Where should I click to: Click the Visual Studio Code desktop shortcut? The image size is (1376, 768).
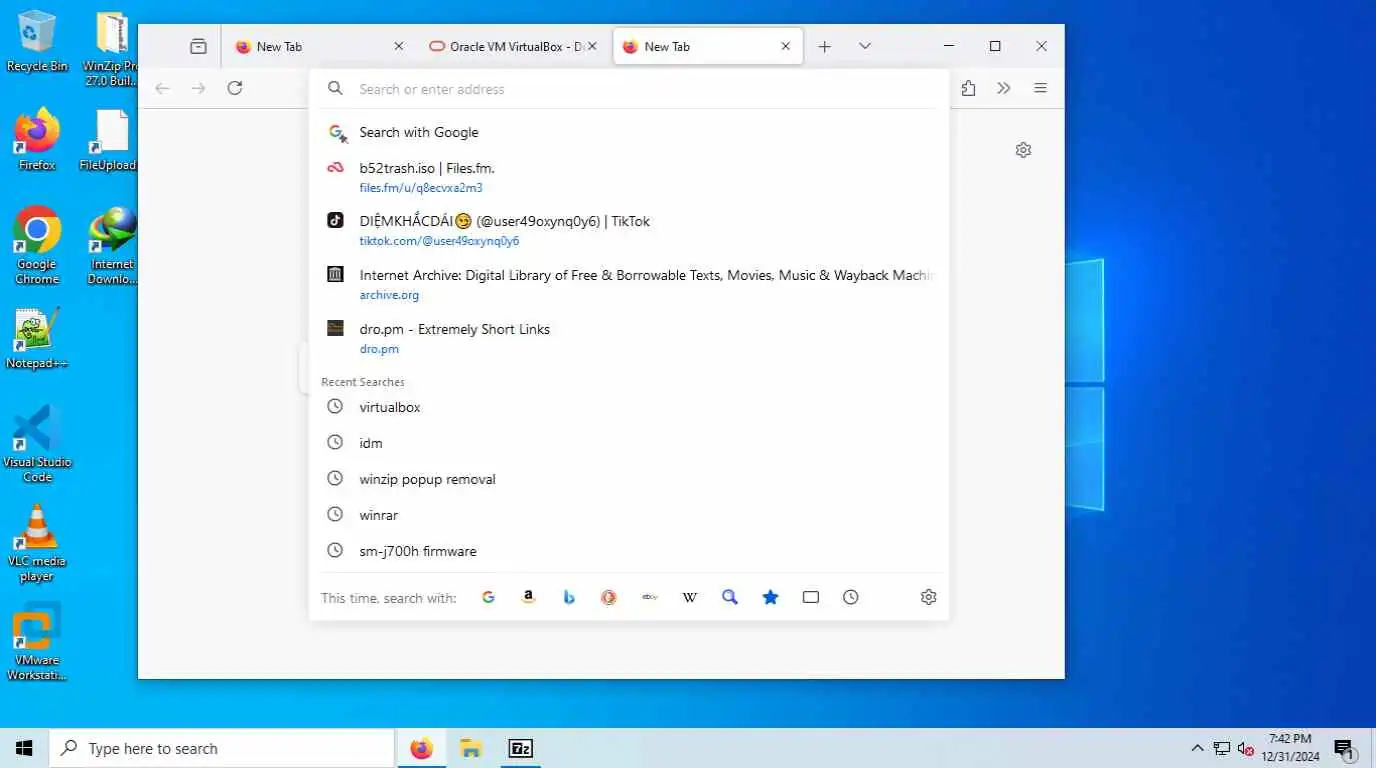37,444
